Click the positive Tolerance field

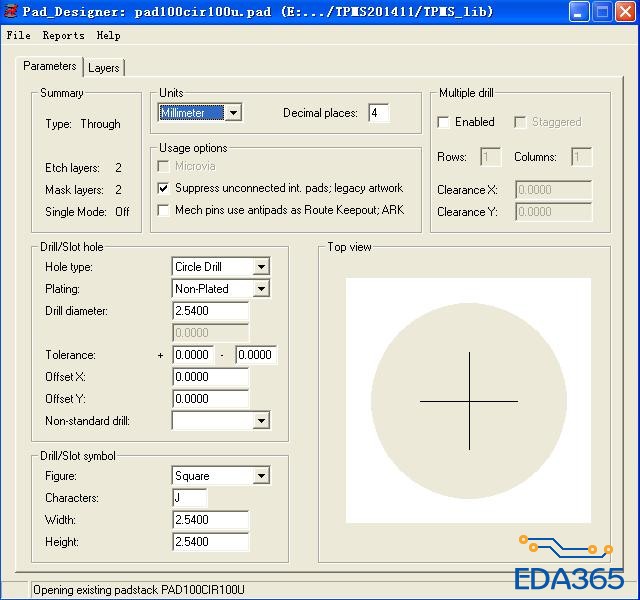pos(193,355)
